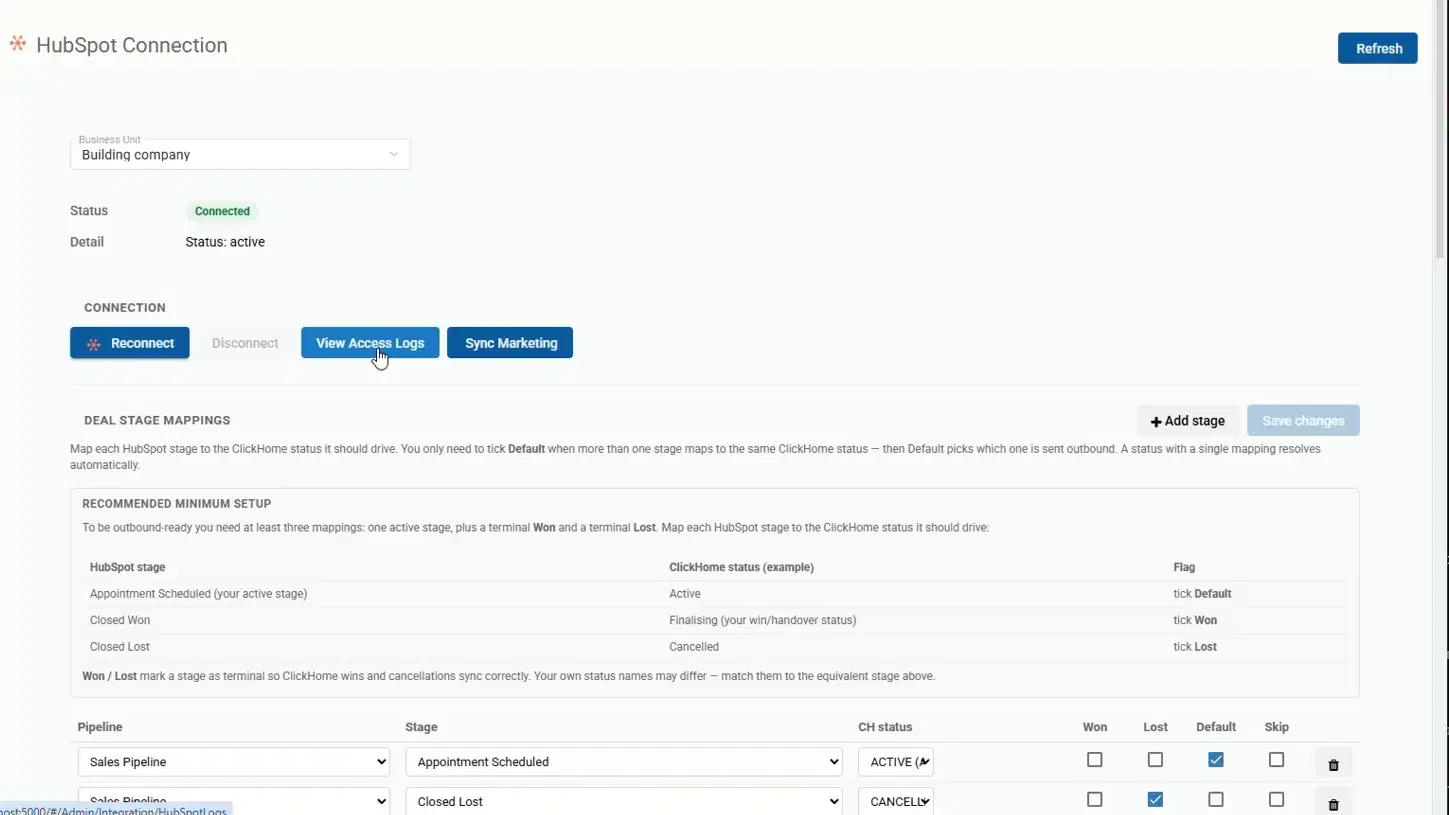Click the 'Cancelled' example status cell
This screenshot has width=1449, height=815.
coord(694,647)
